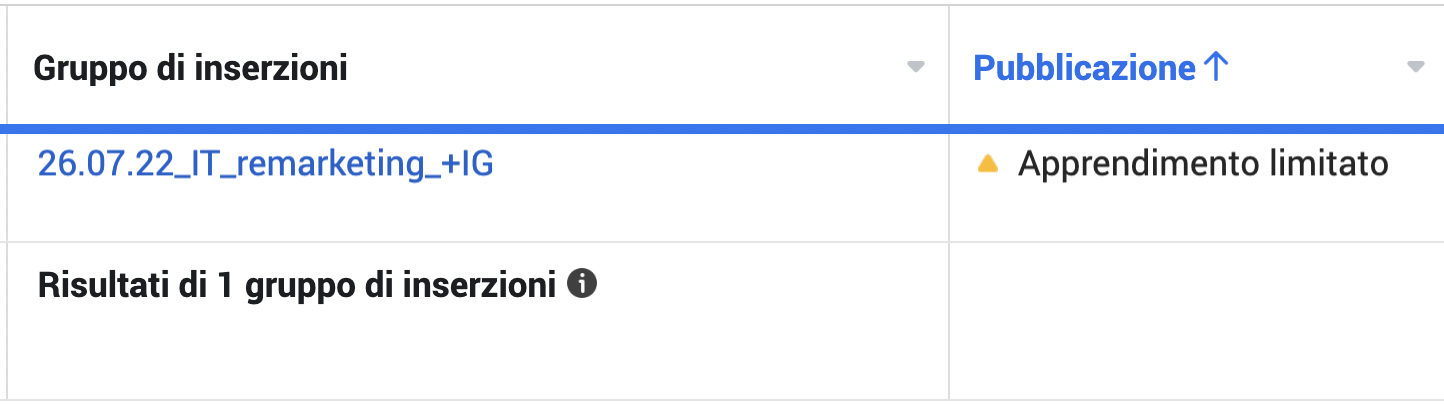Click the info icon beside Risultati text

pyautogui.click(x=582, y=285)
